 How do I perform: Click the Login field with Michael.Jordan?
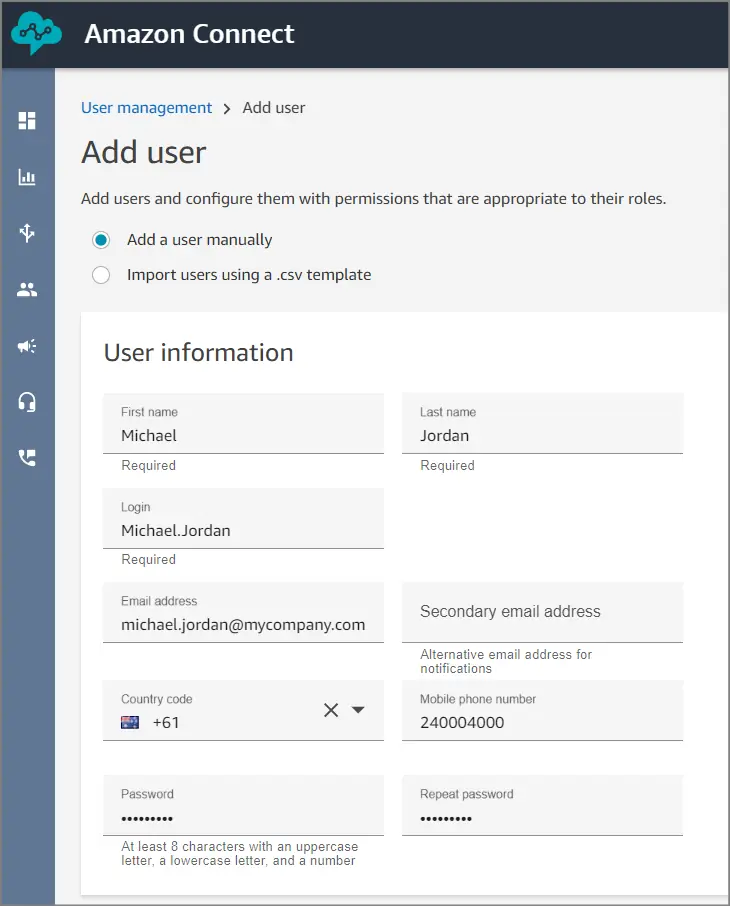point(243,530)
